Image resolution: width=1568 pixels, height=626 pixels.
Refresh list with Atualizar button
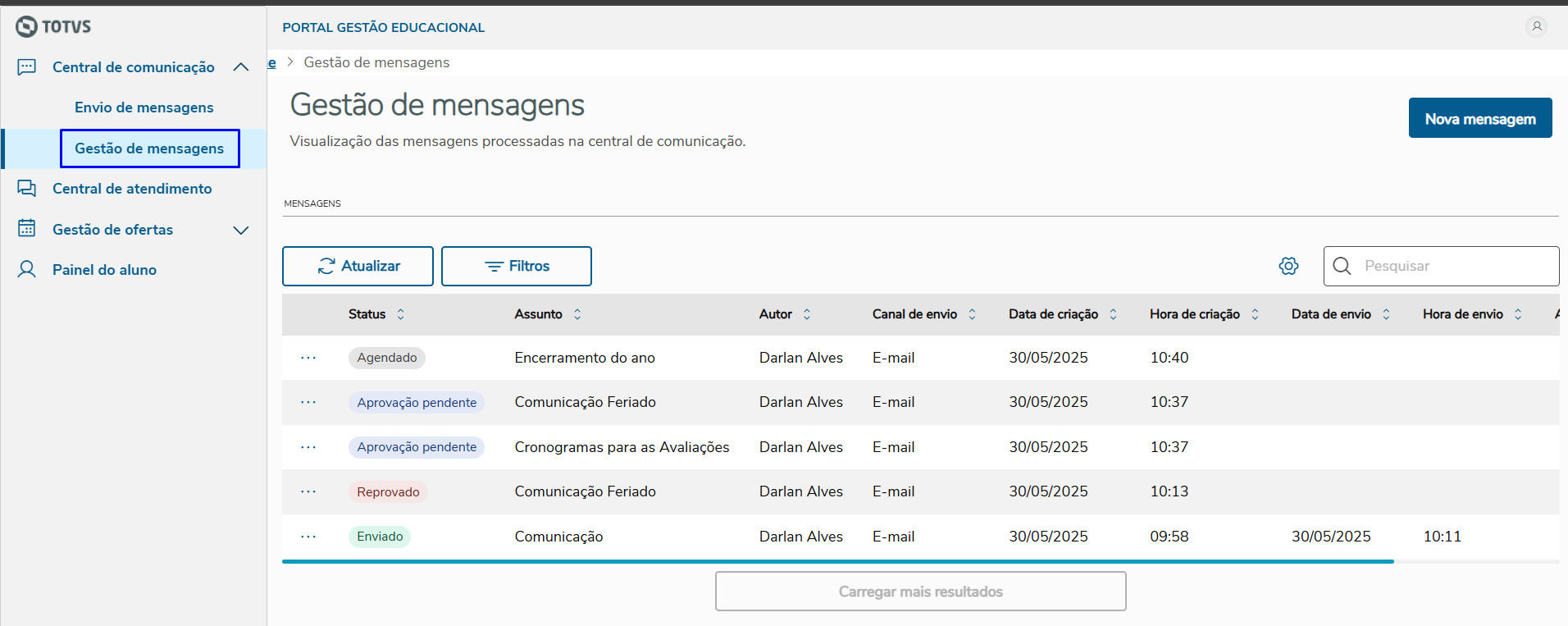(358, 266)
